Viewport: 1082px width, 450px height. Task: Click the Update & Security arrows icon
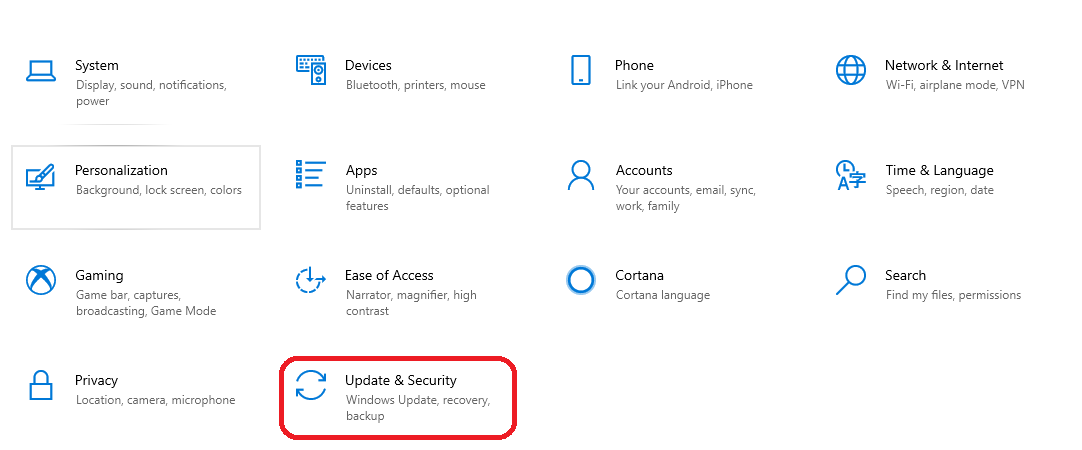[x=311, y=385]
